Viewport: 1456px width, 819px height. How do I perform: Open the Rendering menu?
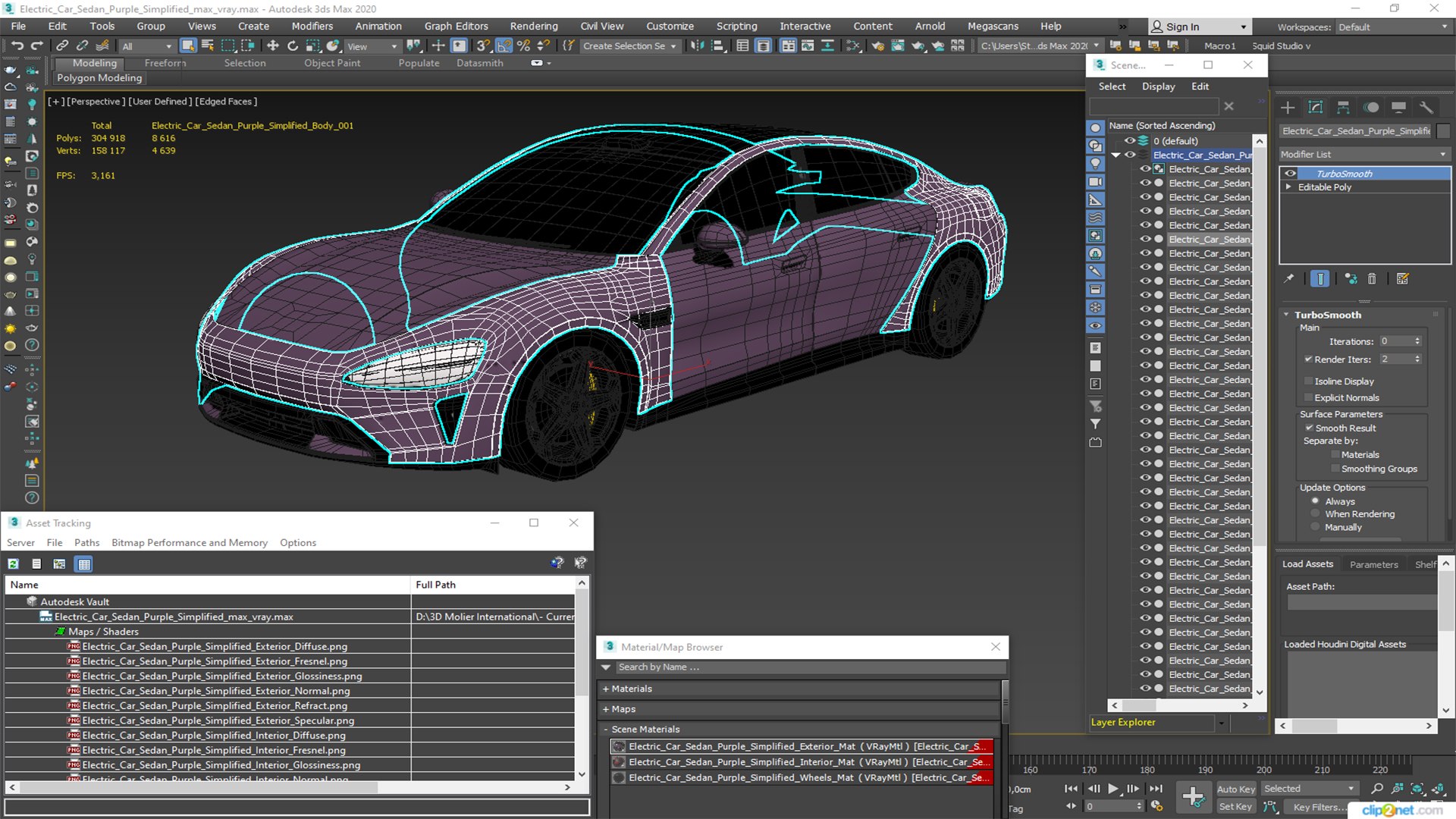[x=534, y=27]
